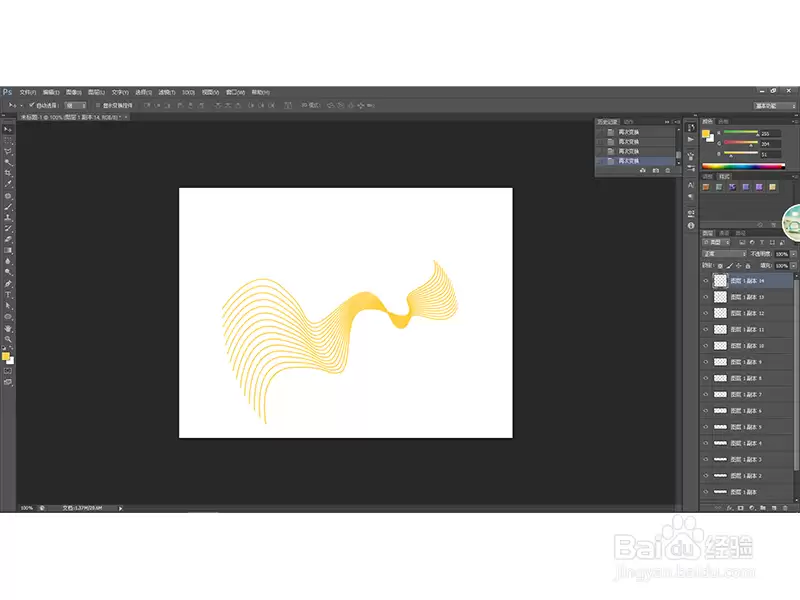Click thumbnail of layer 图层 1 副本 11

pyautogui.click(x=720, y=330)
